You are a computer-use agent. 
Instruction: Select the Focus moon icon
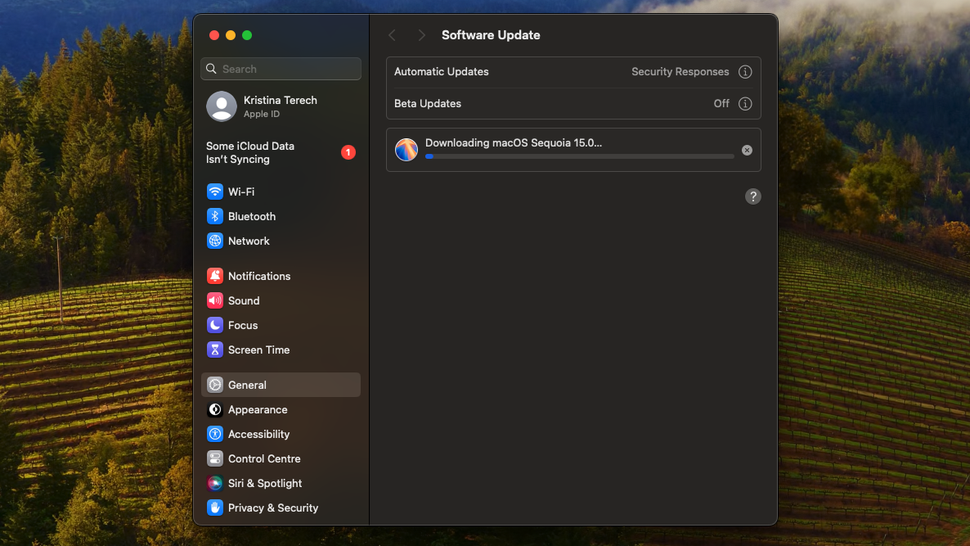click(215, 325)
